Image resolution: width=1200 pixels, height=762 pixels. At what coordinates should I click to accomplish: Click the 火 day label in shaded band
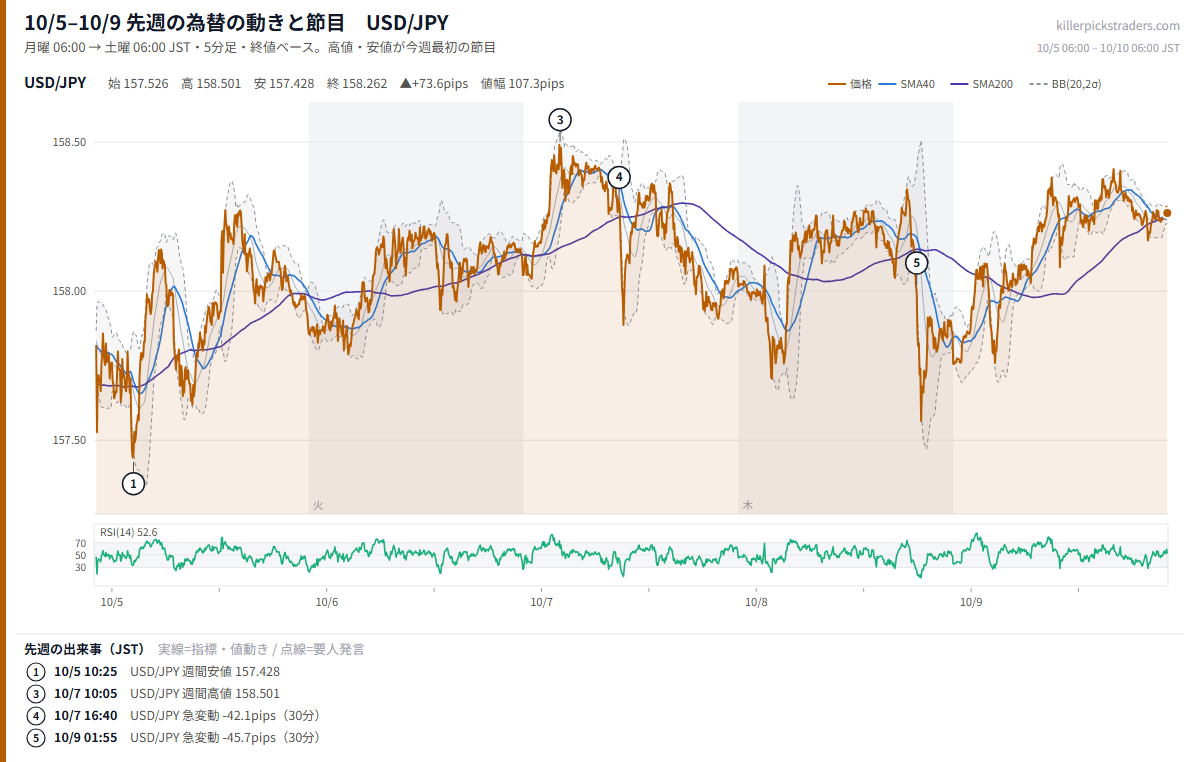[318, 506]
